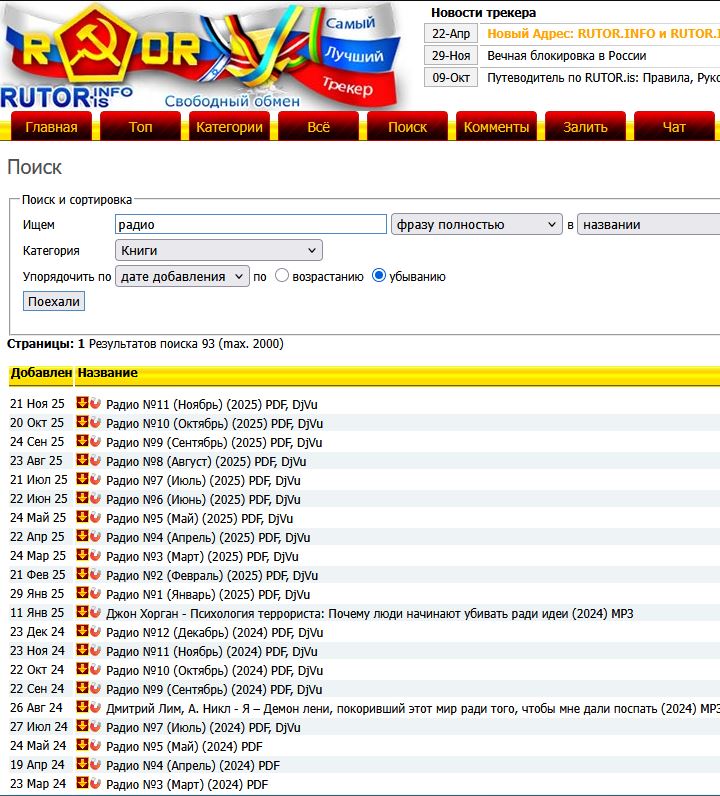720x796 pixels.
Task: Go to the Категории menu tab
Action: [x=229, y=127]
